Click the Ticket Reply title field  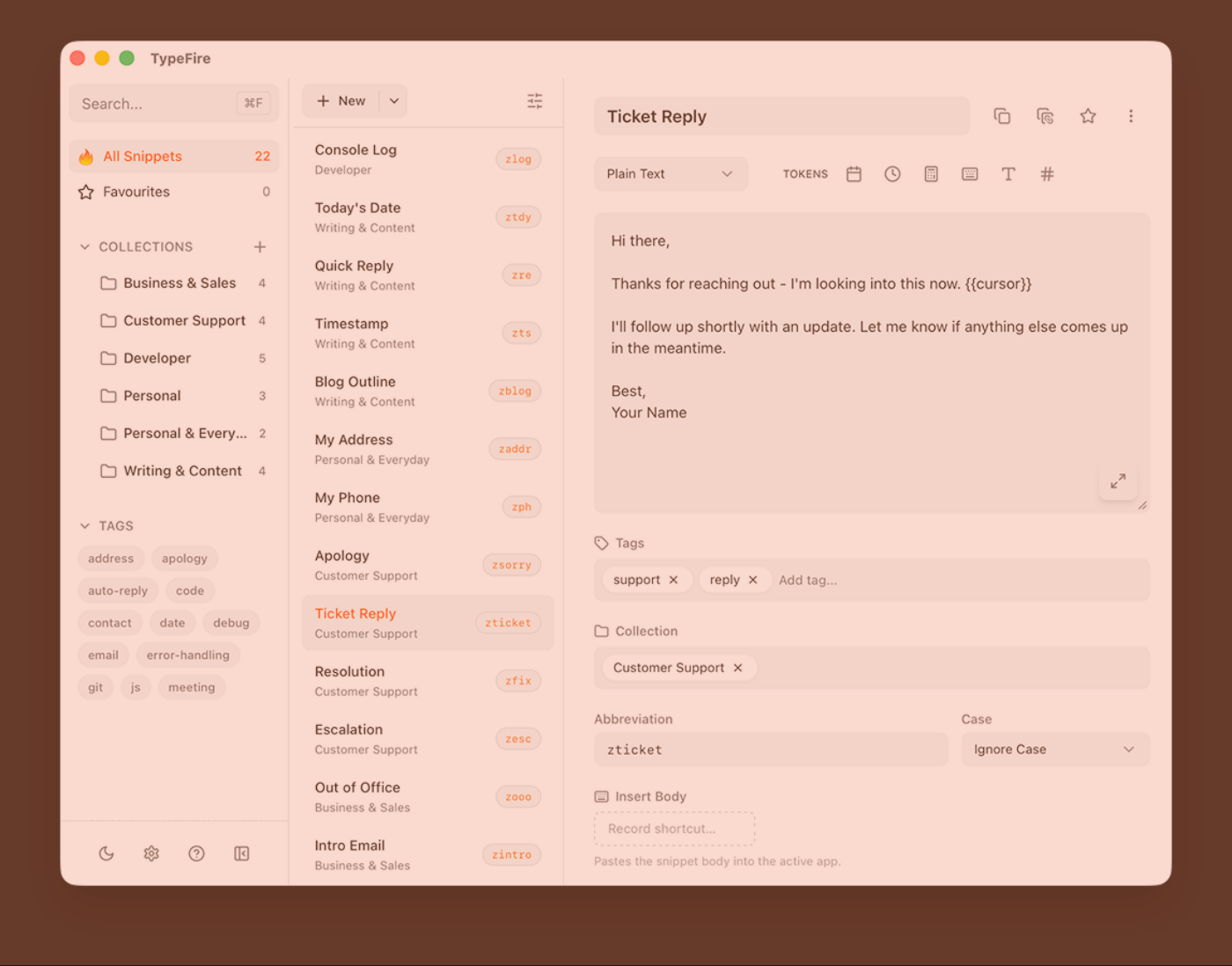tap(781, 116)
